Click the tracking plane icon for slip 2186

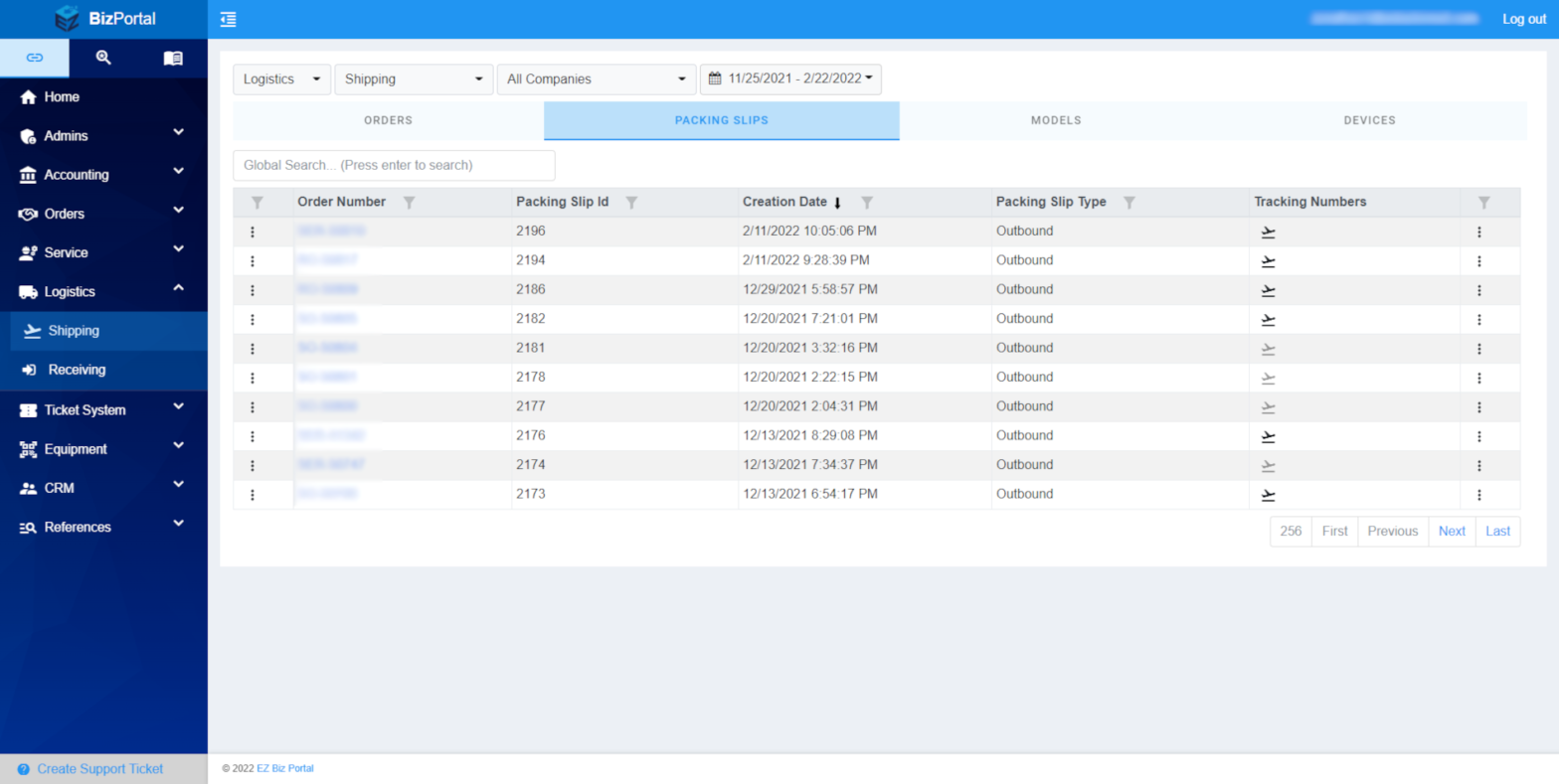point(1268,290)
